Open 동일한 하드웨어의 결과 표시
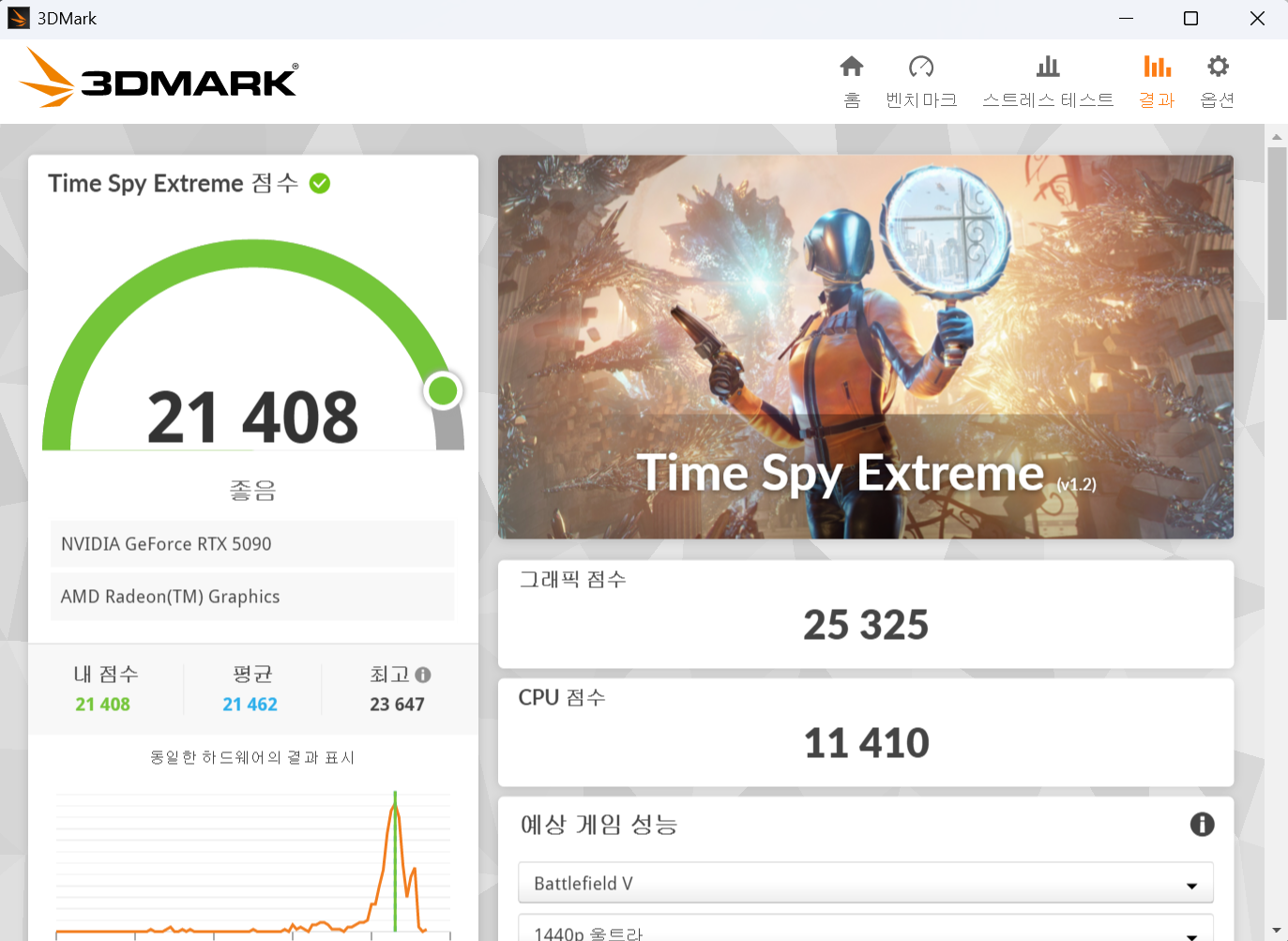Viewport: 1288px width, 941px height. click(253, 757)
